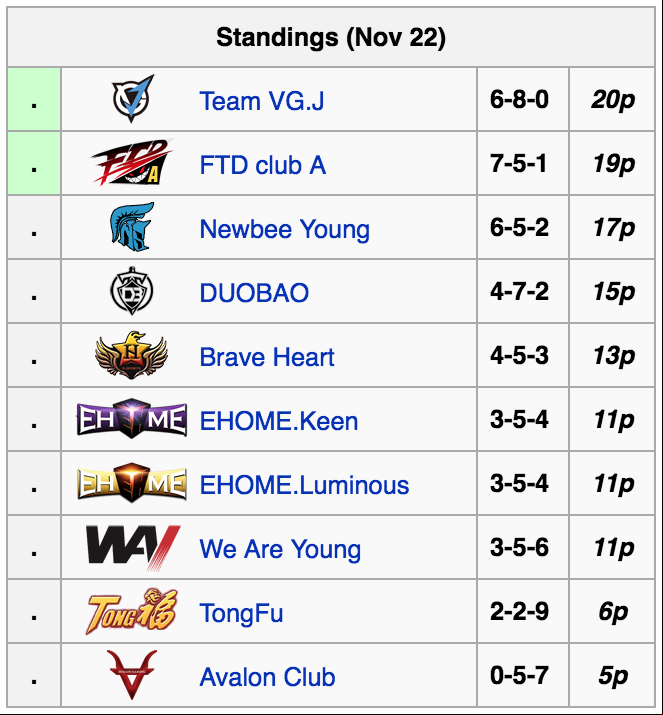
Task: Open the Brave Heart winged logo
Action: [x=132, y=355]
